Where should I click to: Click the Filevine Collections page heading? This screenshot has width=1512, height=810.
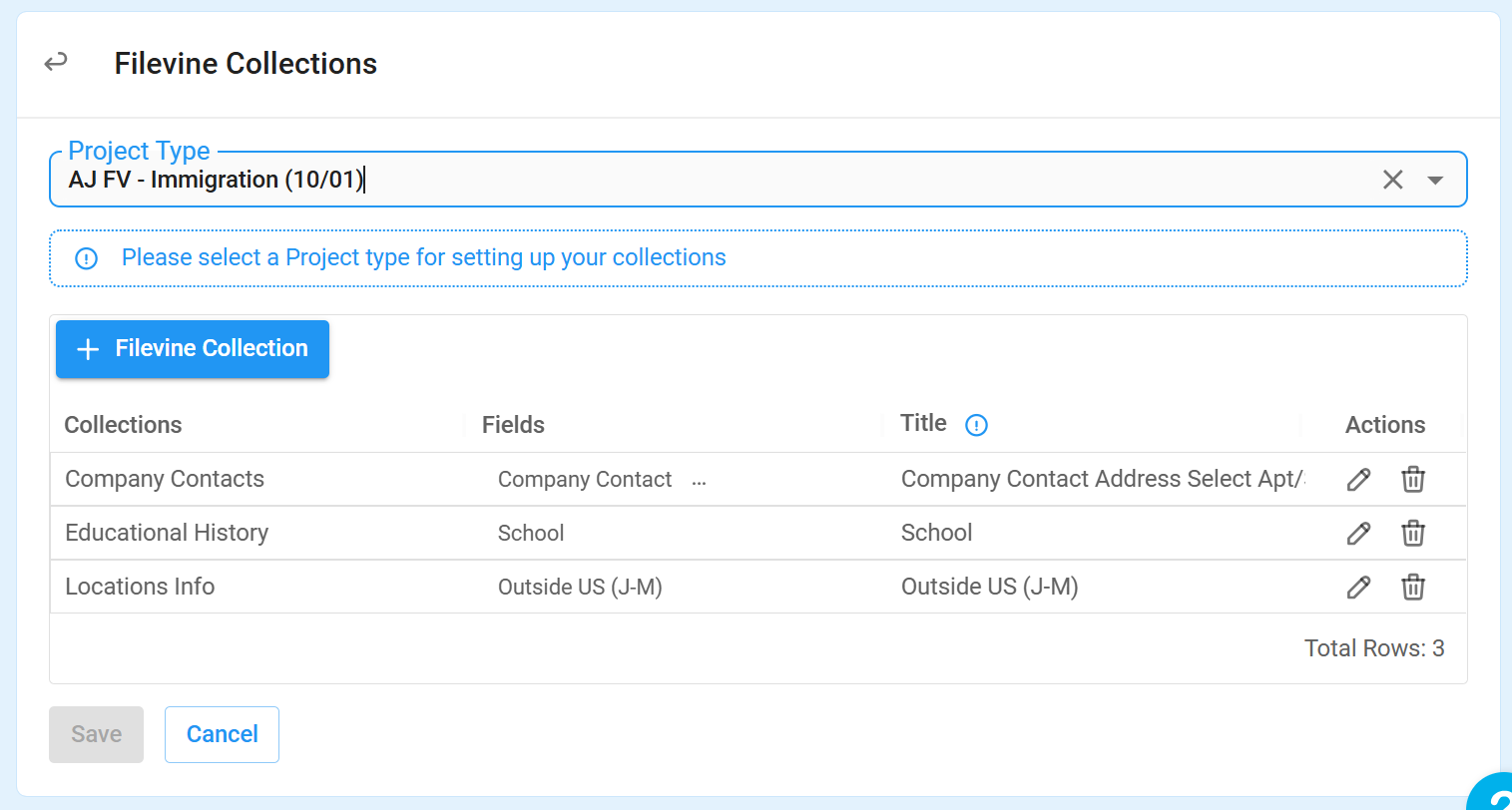point(246,64)
